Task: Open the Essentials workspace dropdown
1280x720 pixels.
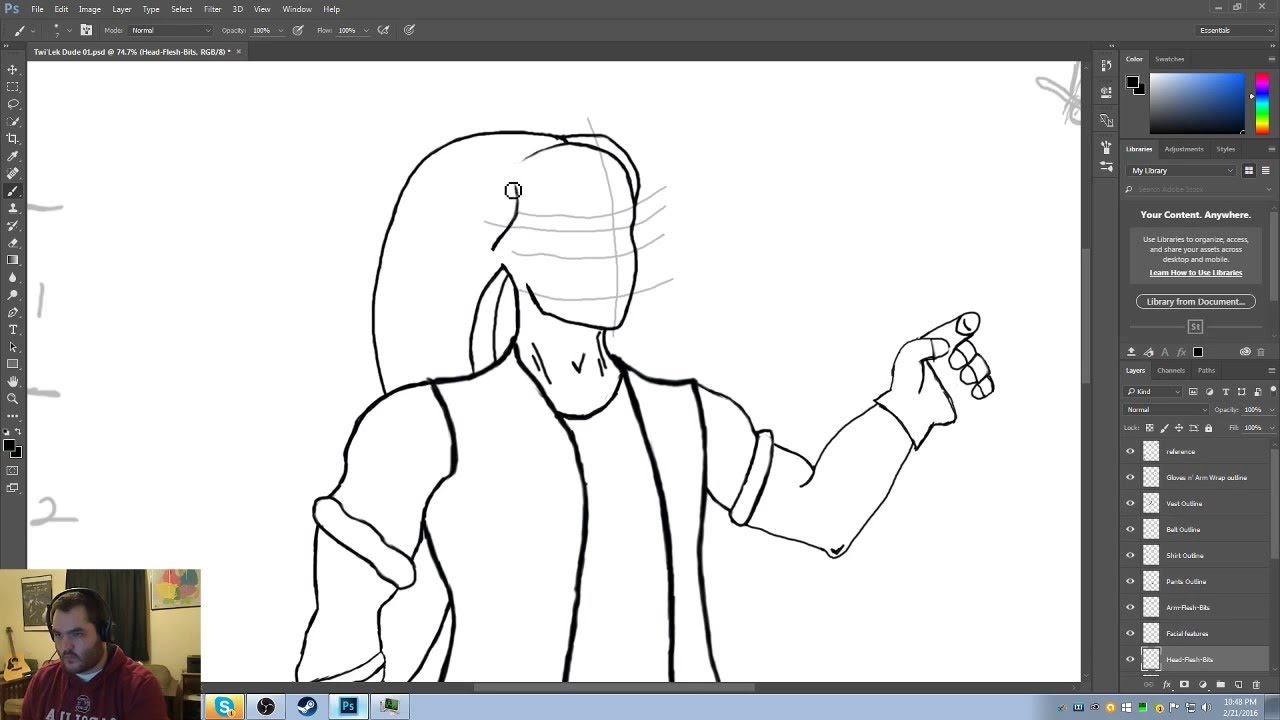Action: tap(1235, 30)
